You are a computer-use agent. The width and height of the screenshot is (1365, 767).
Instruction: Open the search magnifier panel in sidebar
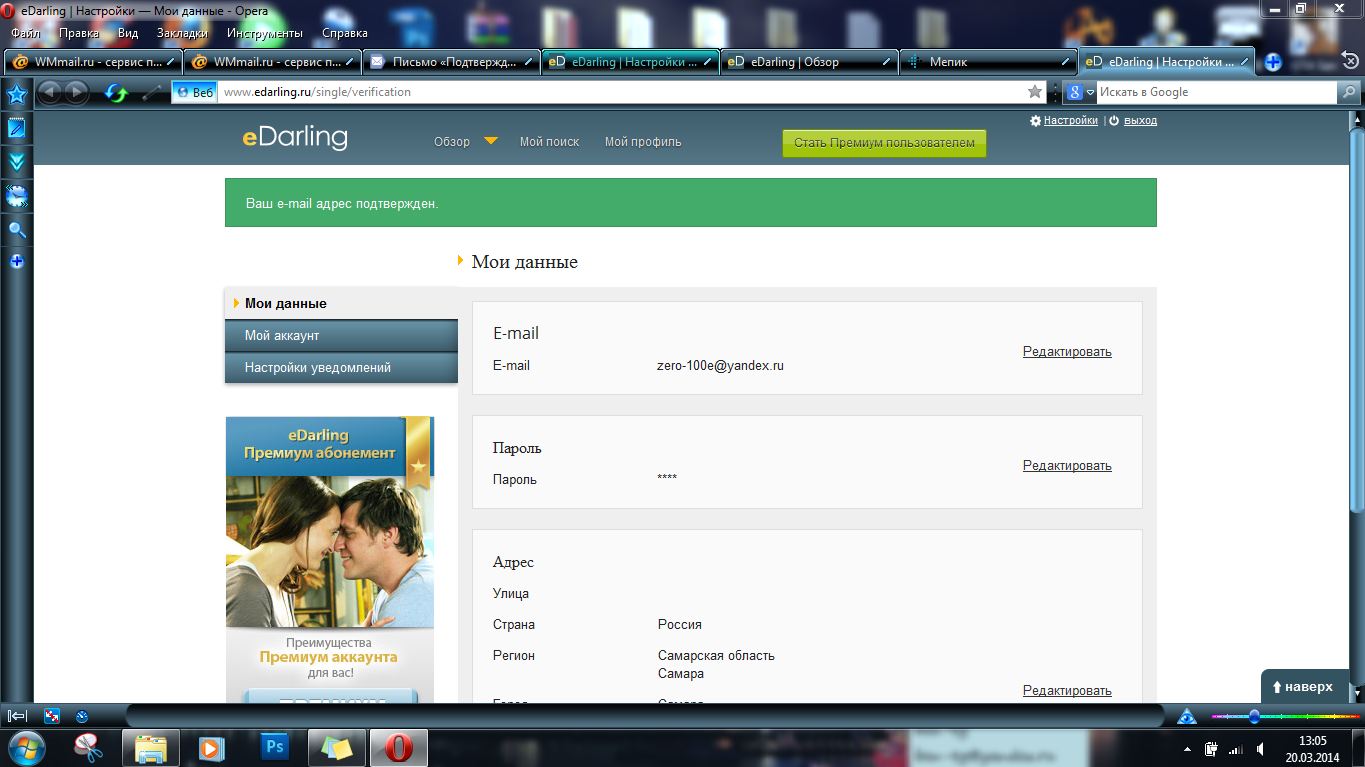[16, 230]
